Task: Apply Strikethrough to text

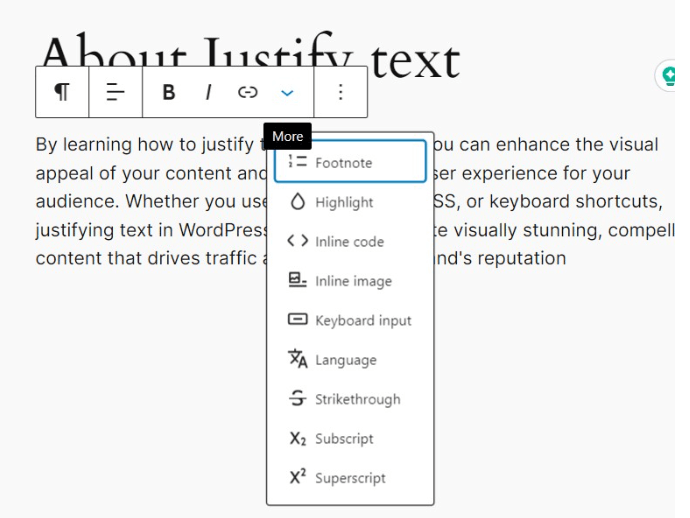Action: [x=350, y=399]
